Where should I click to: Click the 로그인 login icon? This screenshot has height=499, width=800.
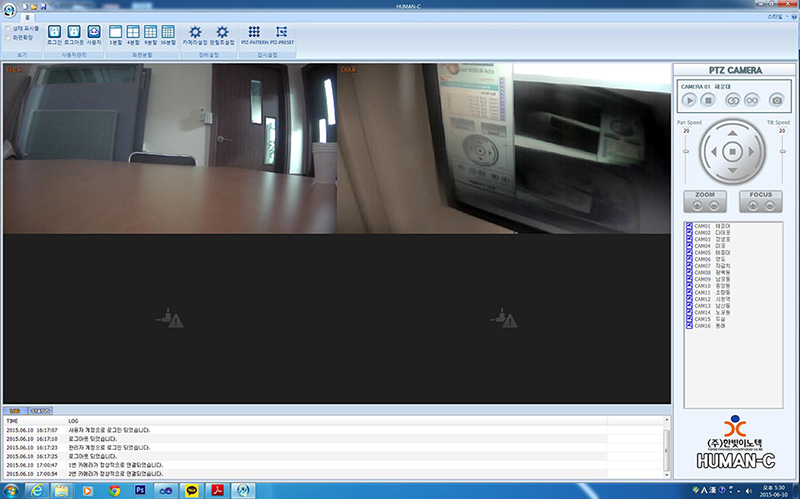point(54,33)
